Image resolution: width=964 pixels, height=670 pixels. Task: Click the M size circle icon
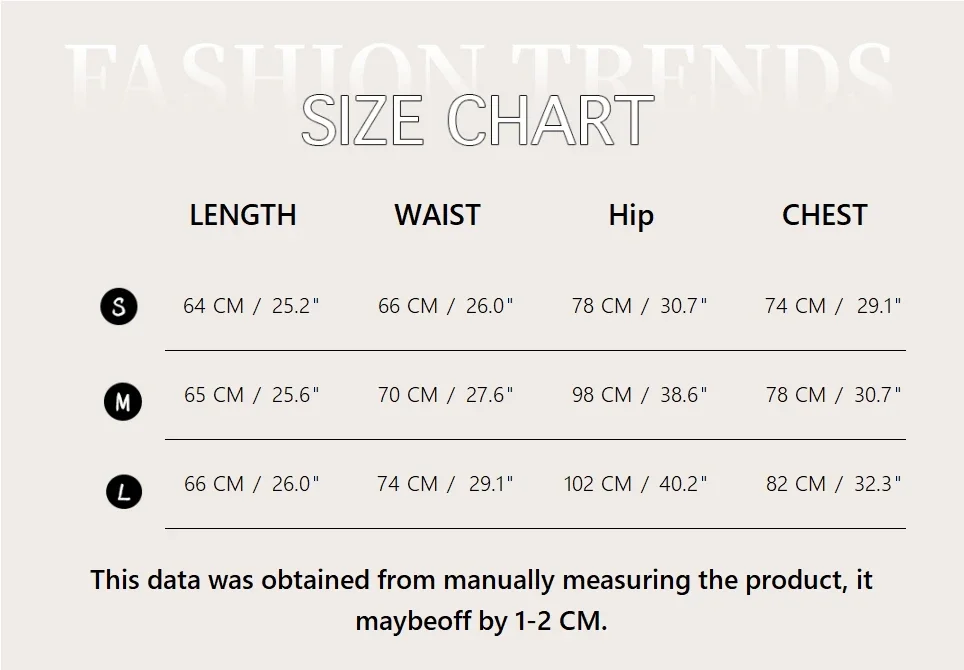pos(123,402)
